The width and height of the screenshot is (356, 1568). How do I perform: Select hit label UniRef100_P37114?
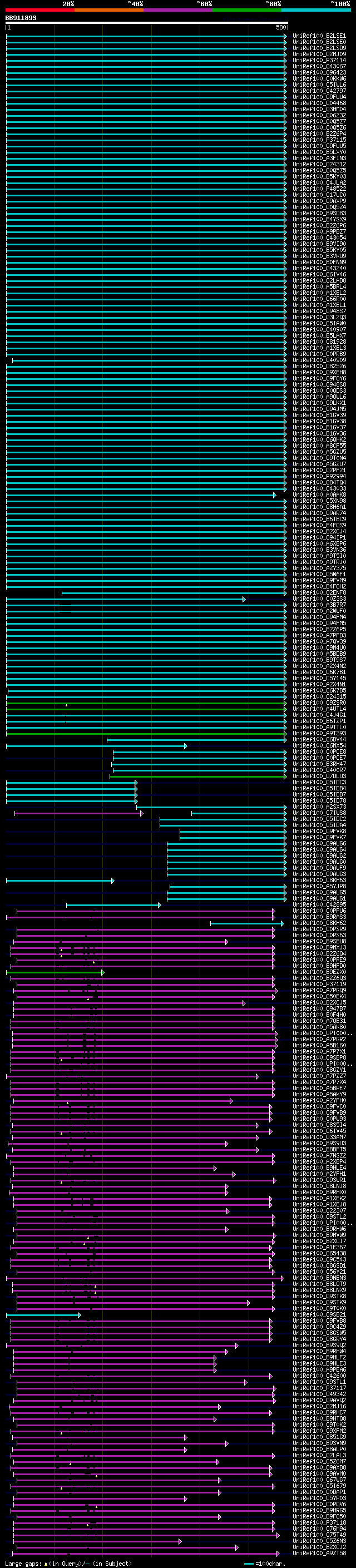(319, 60)
